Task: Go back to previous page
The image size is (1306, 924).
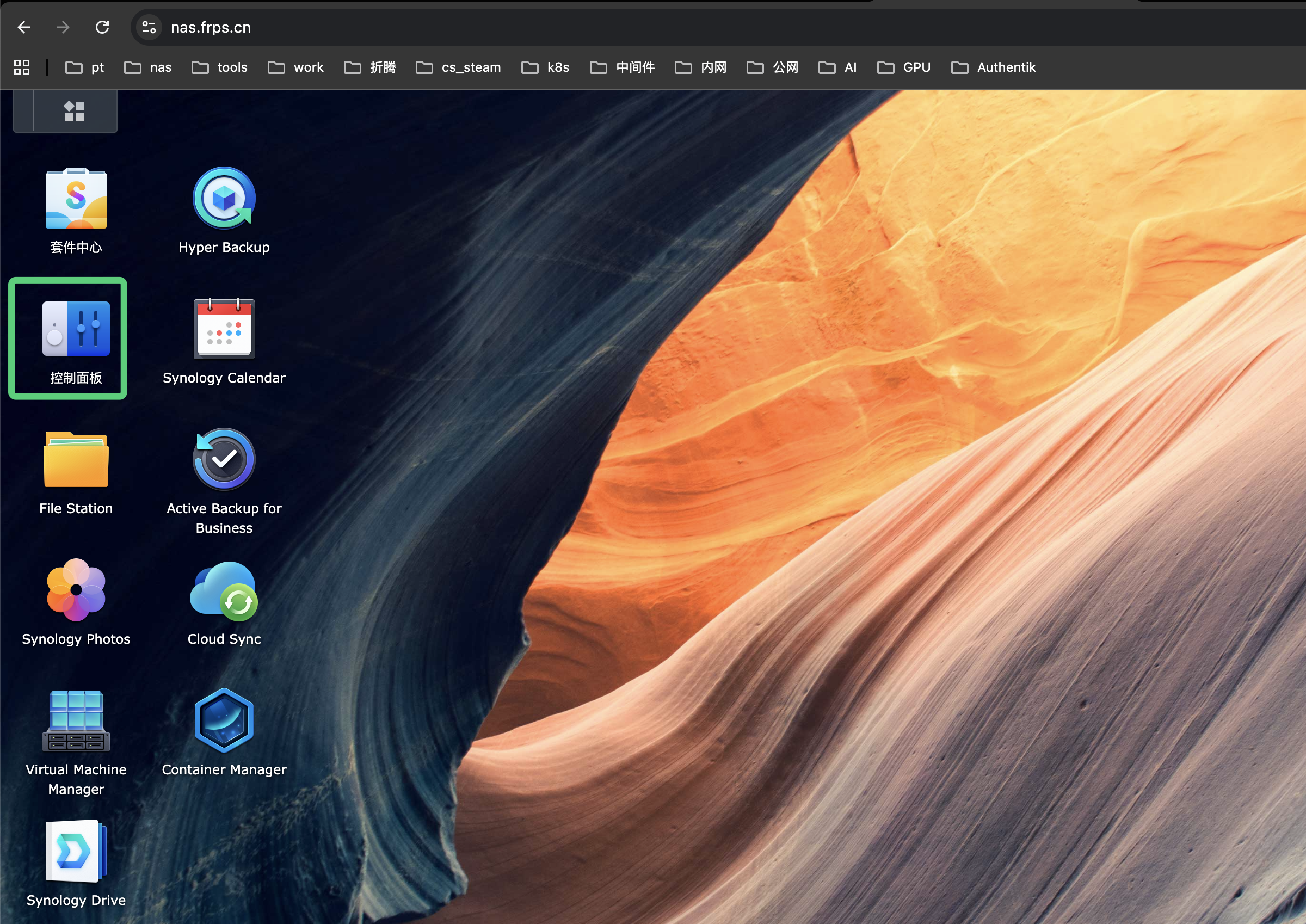Action: point(23,27)
